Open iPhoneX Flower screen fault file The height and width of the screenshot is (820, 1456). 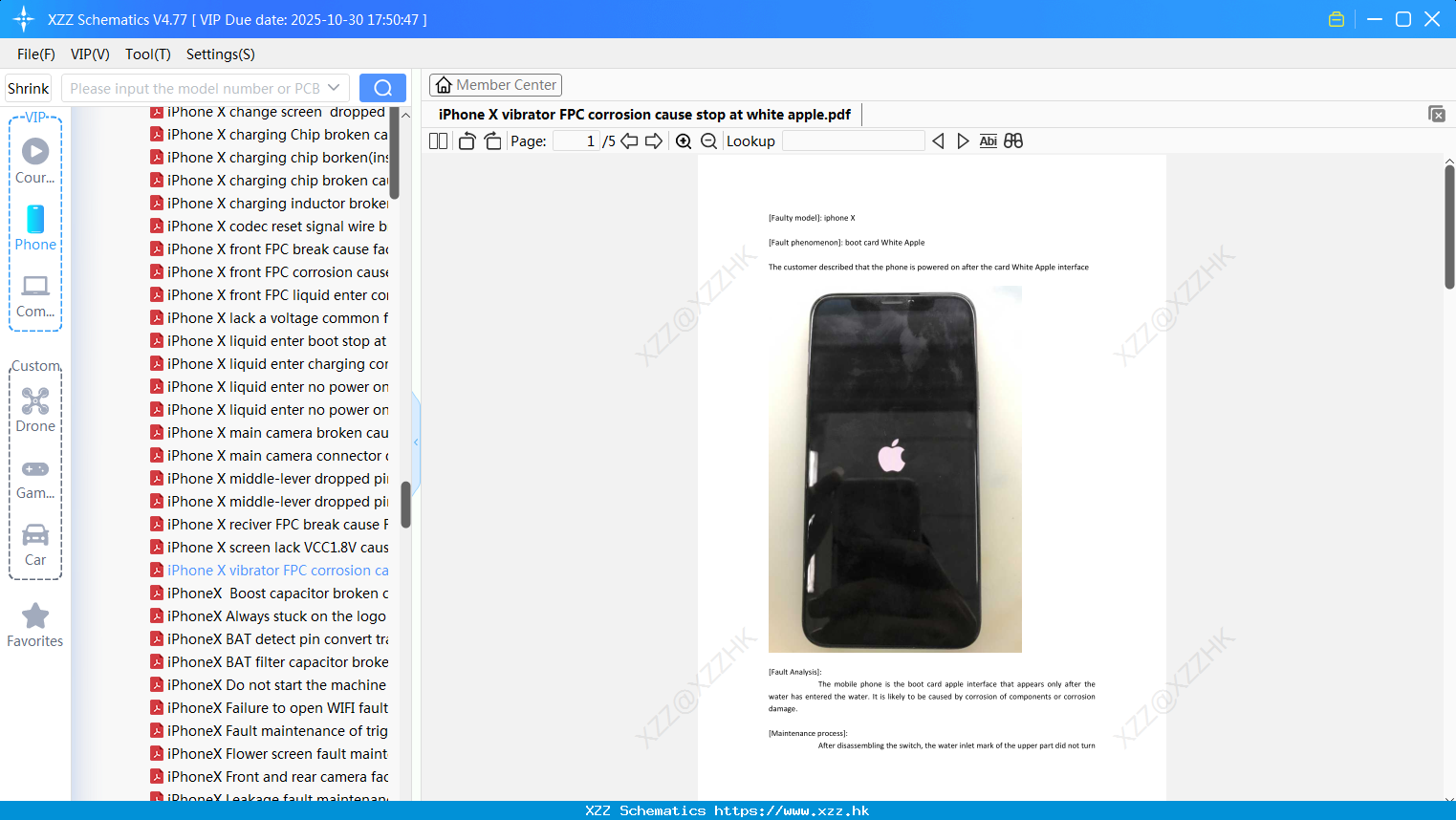pyautogui.click(x=270, y=754)
